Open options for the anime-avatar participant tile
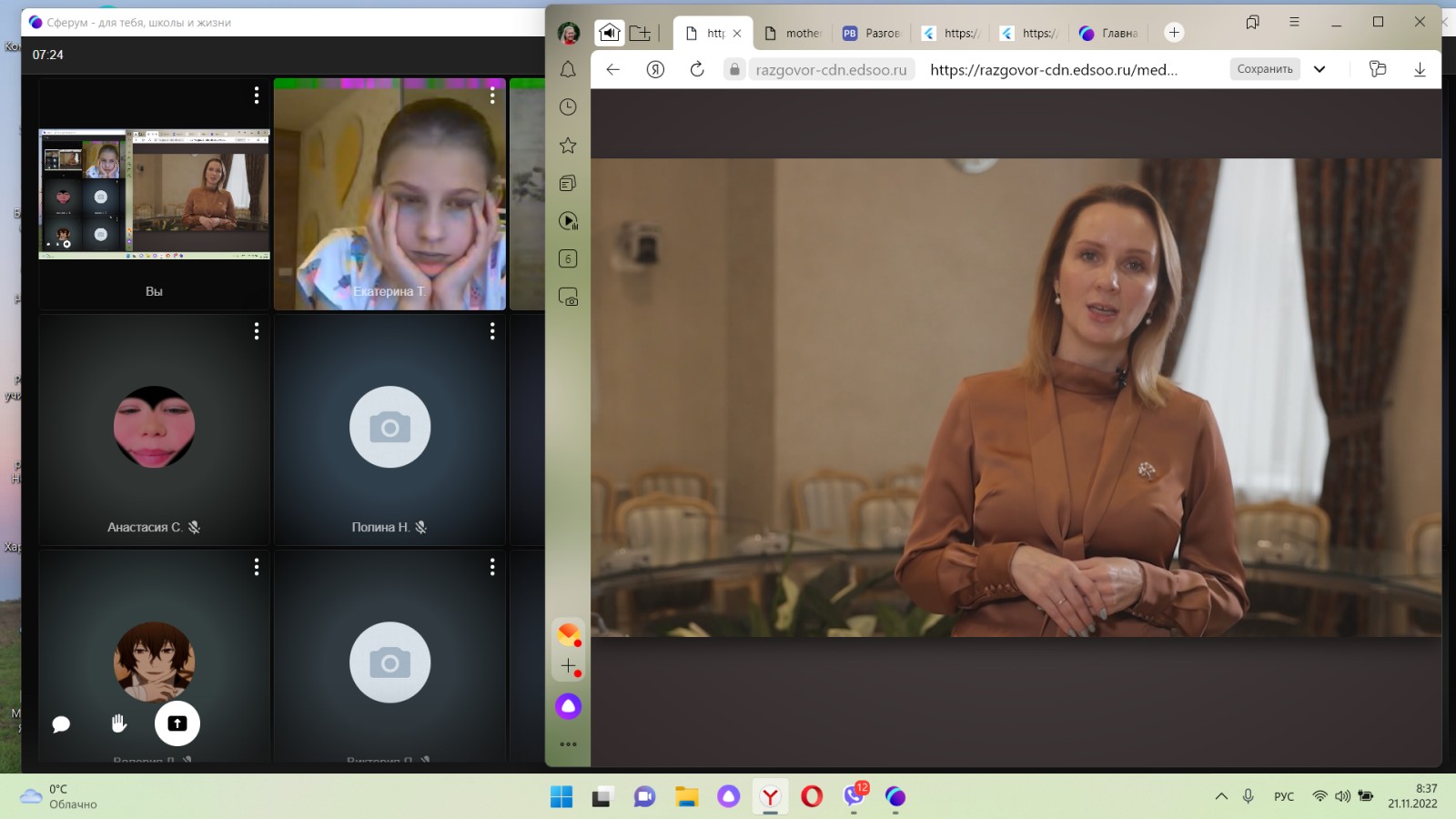Viewport: 1456px width, 819px height. click(x=257, y=567)
